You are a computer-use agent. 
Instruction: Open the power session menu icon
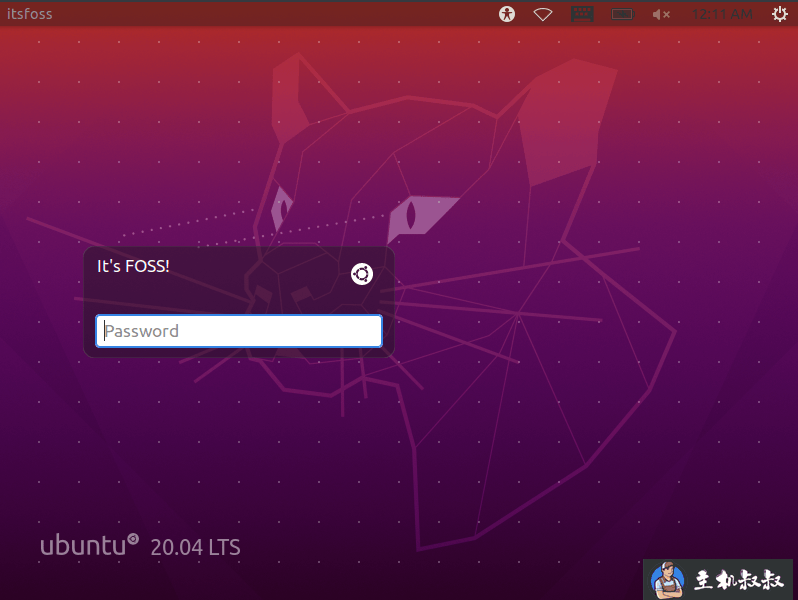[x=780, y=14]
